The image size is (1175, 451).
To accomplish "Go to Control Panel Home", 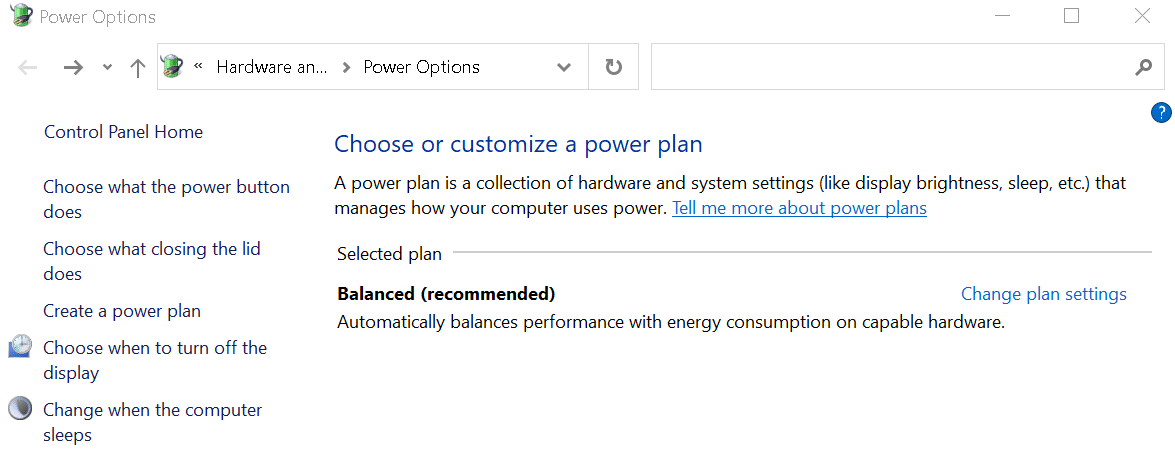I will coord(124,132).
